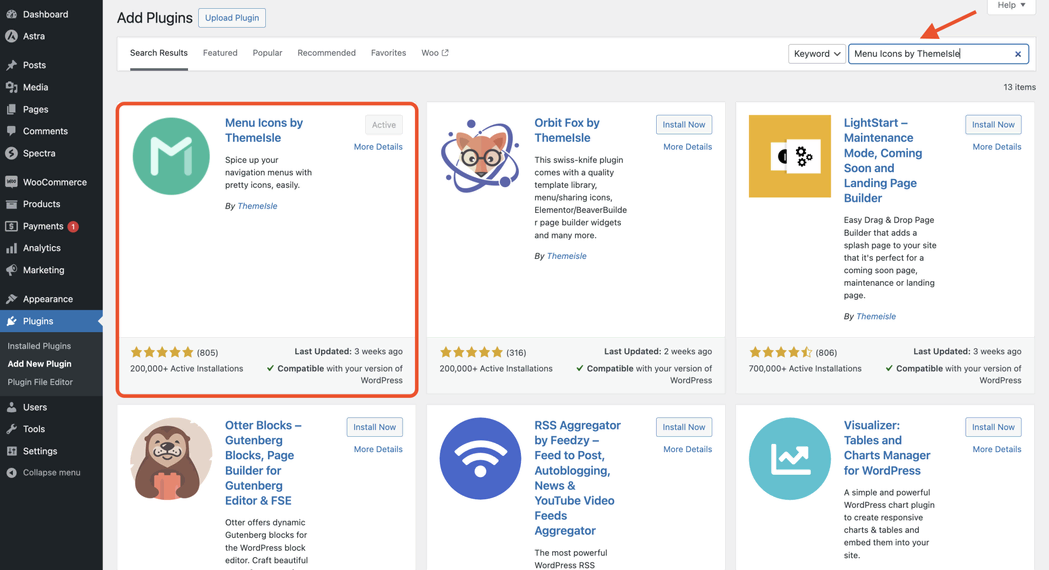Click the LightStart plugin yellow icon
Image resolution: width=1049 pixels, height=570 pixels.
click(x=789, y=156)
